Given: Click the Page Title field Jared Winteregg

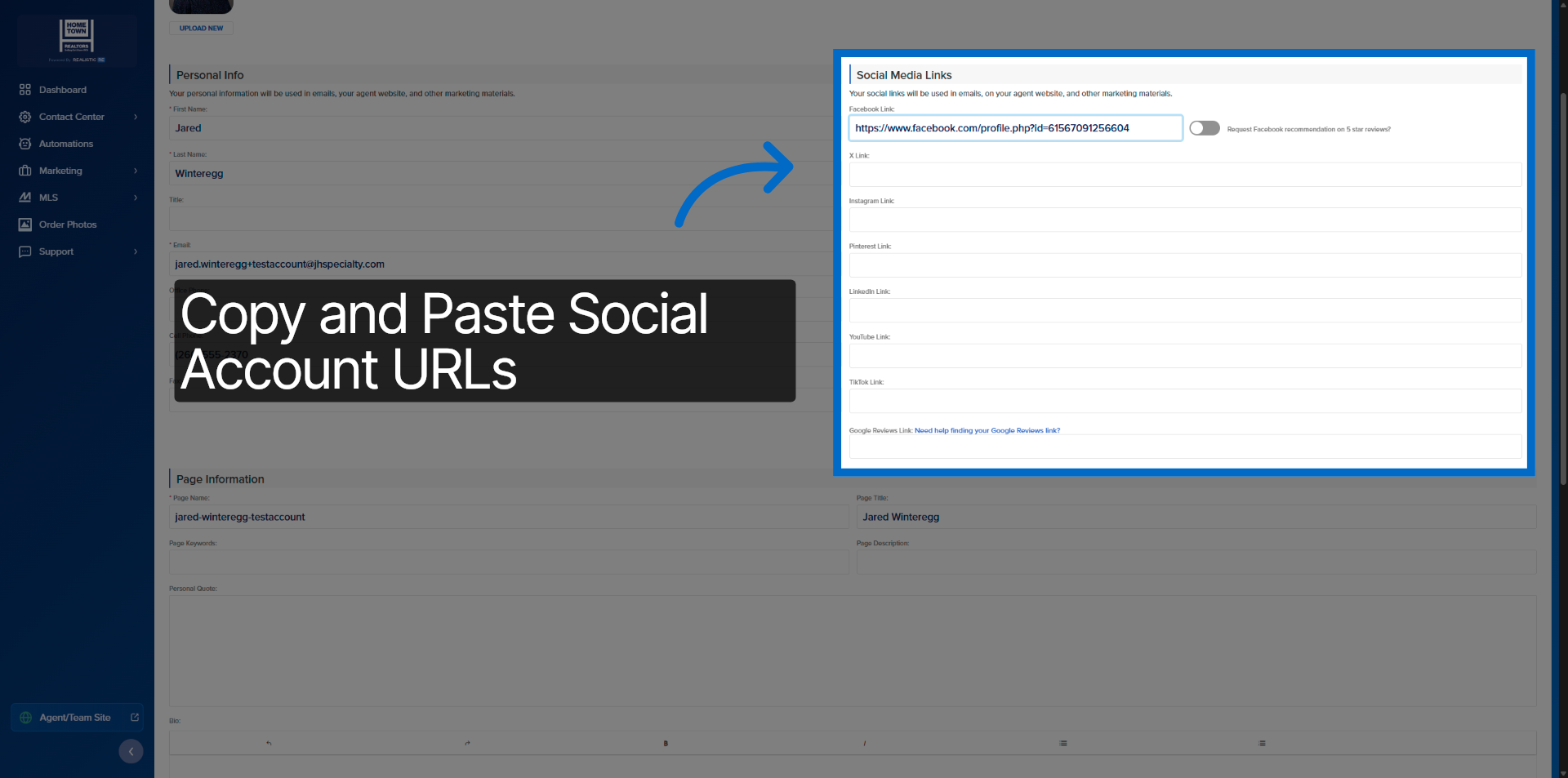Looking at the screenshot, I should click(1196, 517).
